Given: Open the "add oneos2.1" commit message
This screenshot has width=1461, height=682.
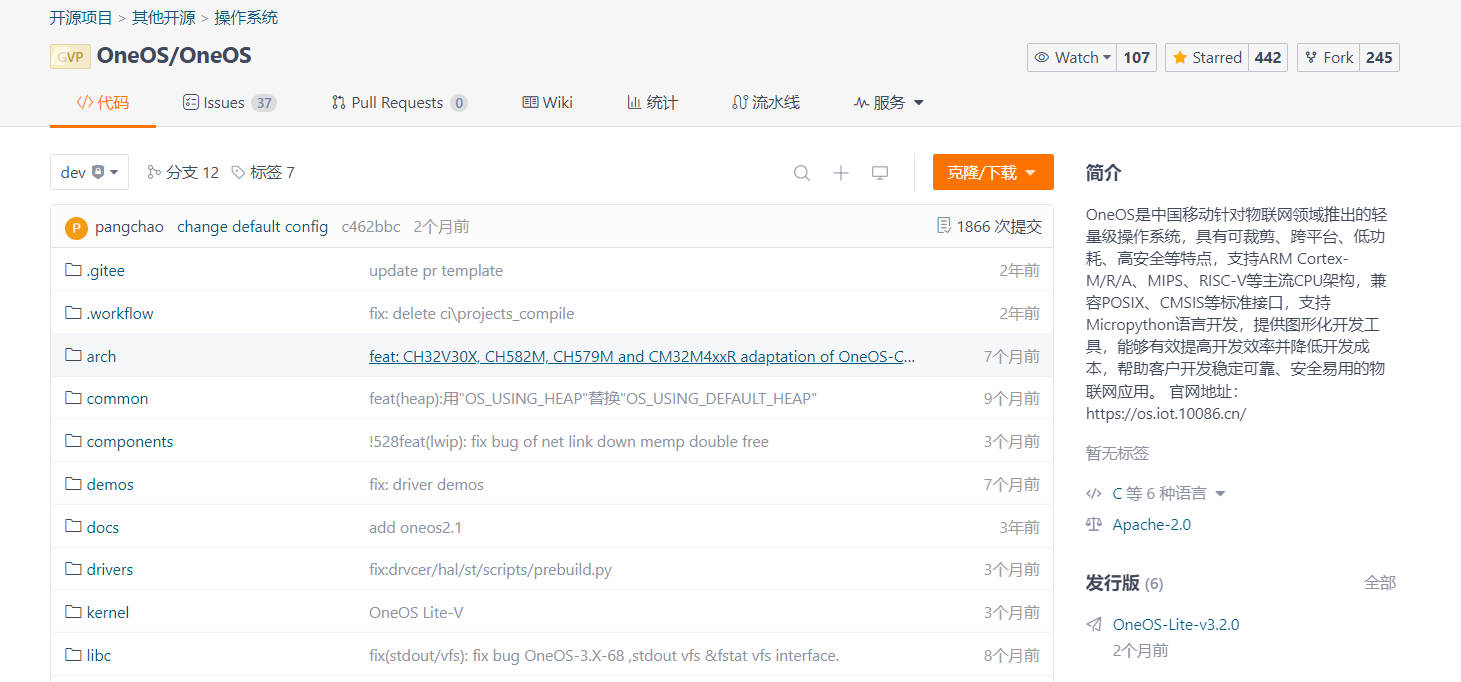Looking at the screenshot, I should tap(416, 527).
